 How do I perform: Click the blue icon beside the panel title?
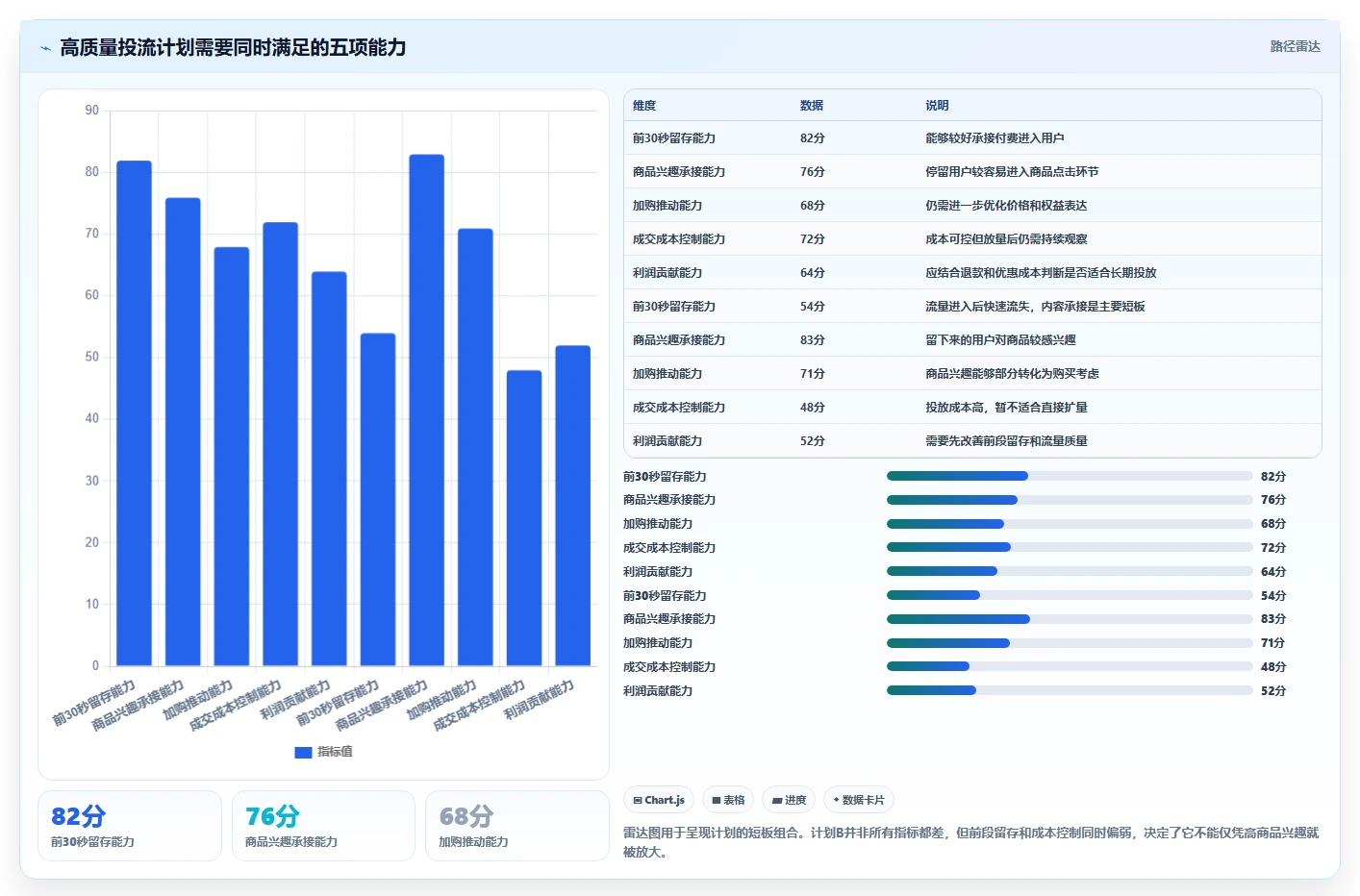45,48
